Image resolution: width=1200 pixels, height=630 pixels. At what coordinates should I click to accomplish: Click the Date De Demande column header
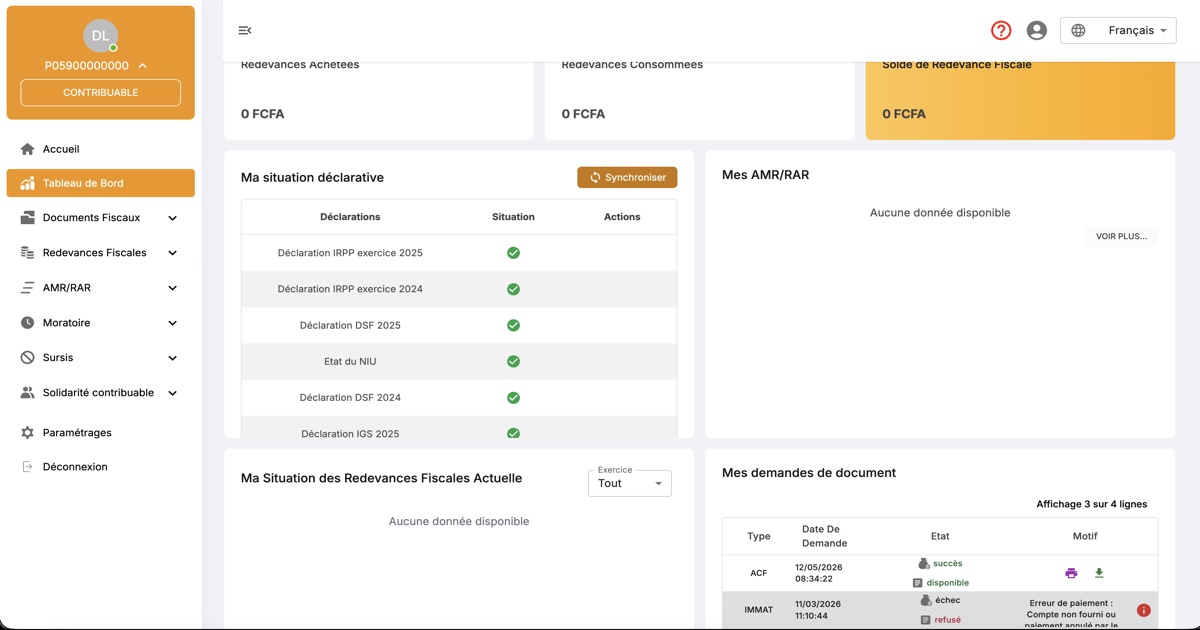824,536
